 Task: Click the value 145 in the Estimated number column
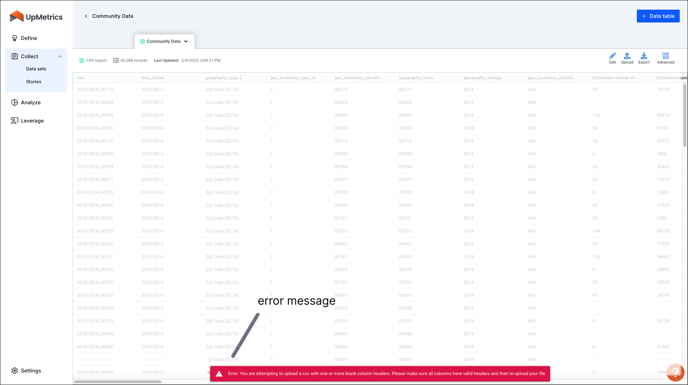click(x=596, y=115)
